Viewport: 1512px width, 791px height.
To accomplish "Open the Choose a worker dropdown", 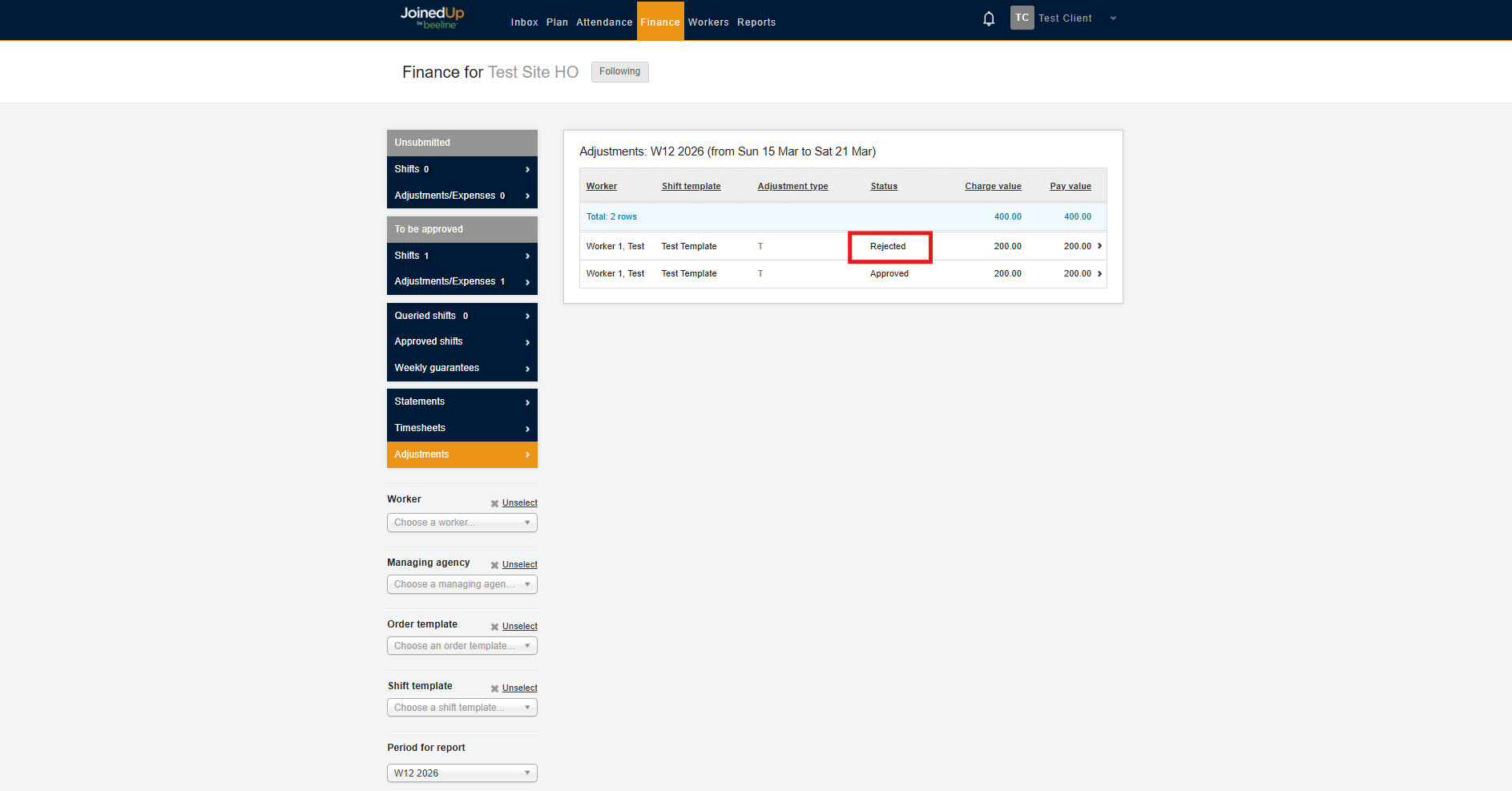I will 462,523.
